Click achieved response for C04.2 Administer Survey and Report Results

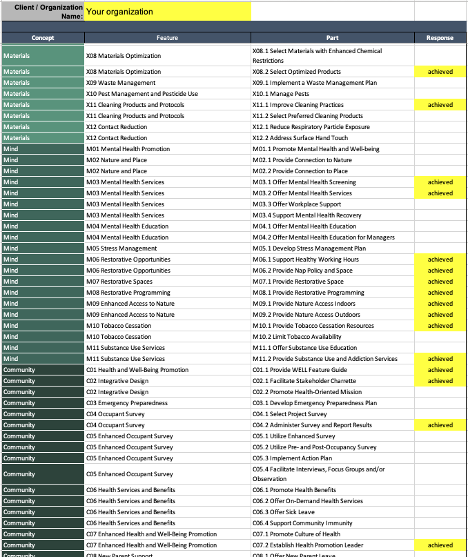click(x=440, y=425)
